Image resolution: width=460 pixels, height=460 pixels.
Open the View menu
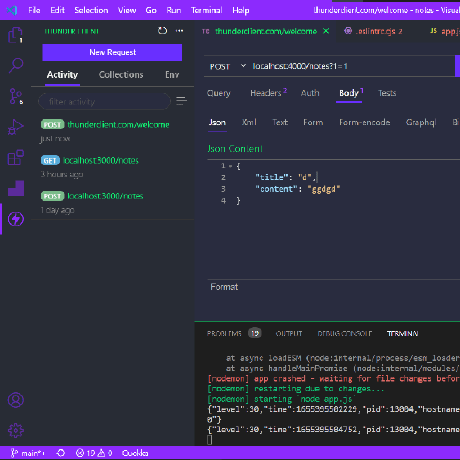(x=127, y=10)
